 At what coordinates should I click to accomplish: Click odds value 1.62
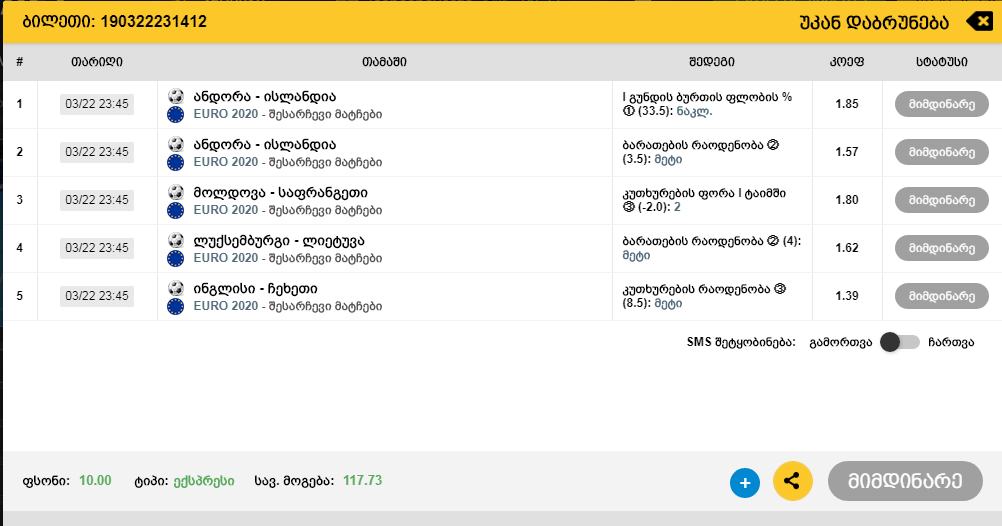pos(847,247)
